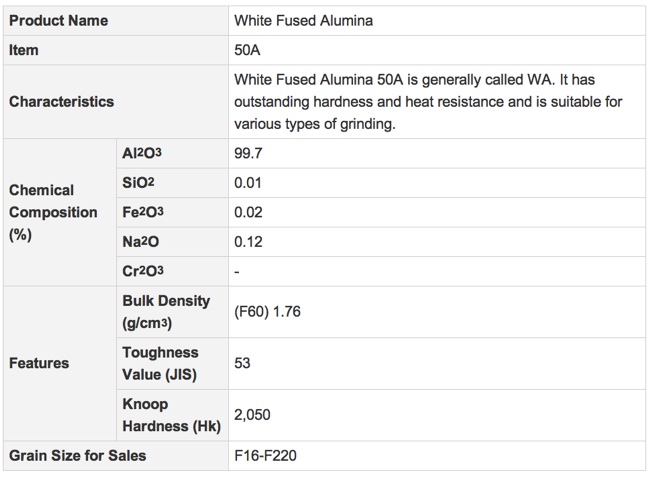Click the Product Name header cell
Image resolution: width=651 pixels, height=477 pixels.
click(116, 21)
